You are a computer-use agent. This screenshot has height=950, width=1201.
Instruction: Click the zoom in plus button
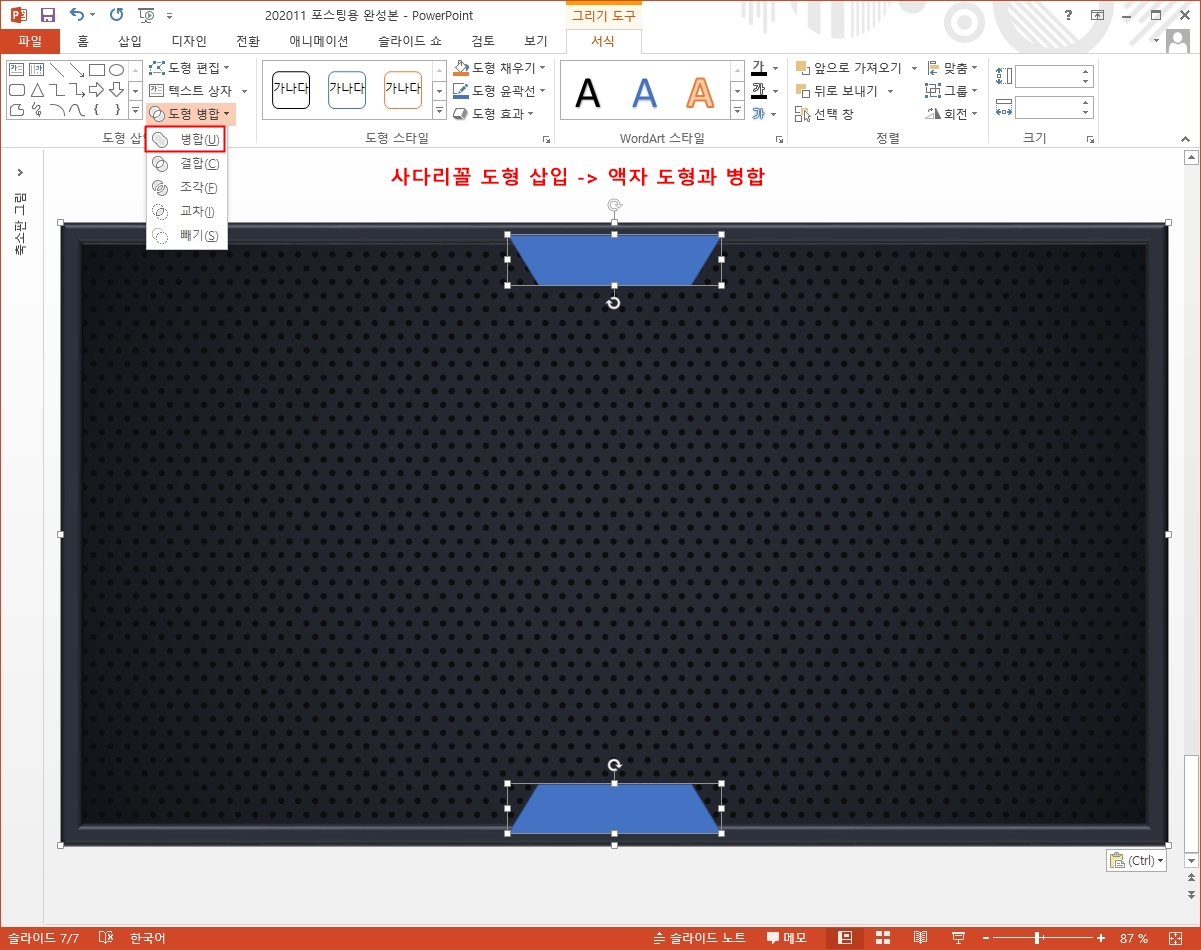pos(1101,938)
